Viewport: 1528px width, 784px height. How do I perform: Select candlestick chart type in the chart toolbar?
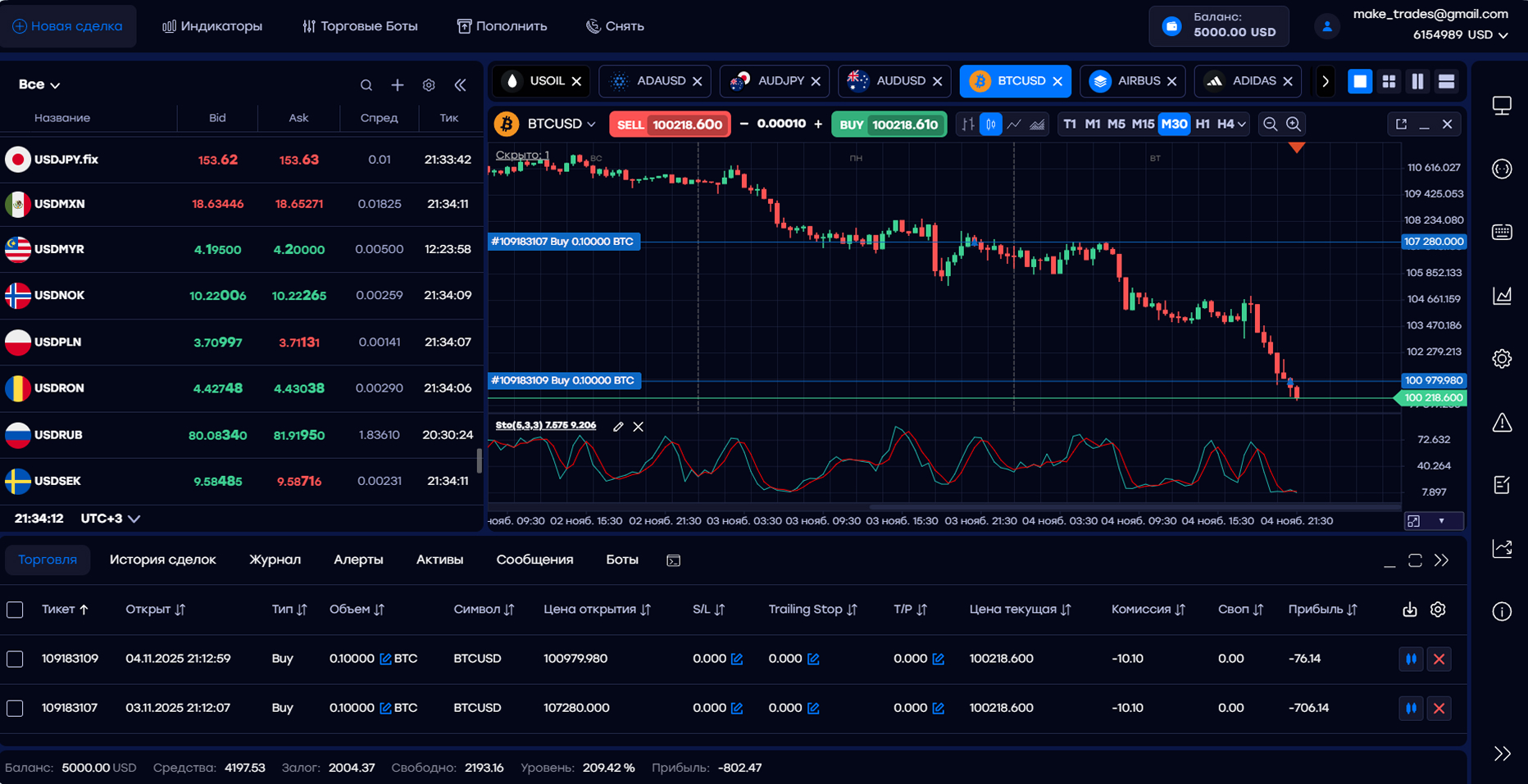click(x=991, y=125)
